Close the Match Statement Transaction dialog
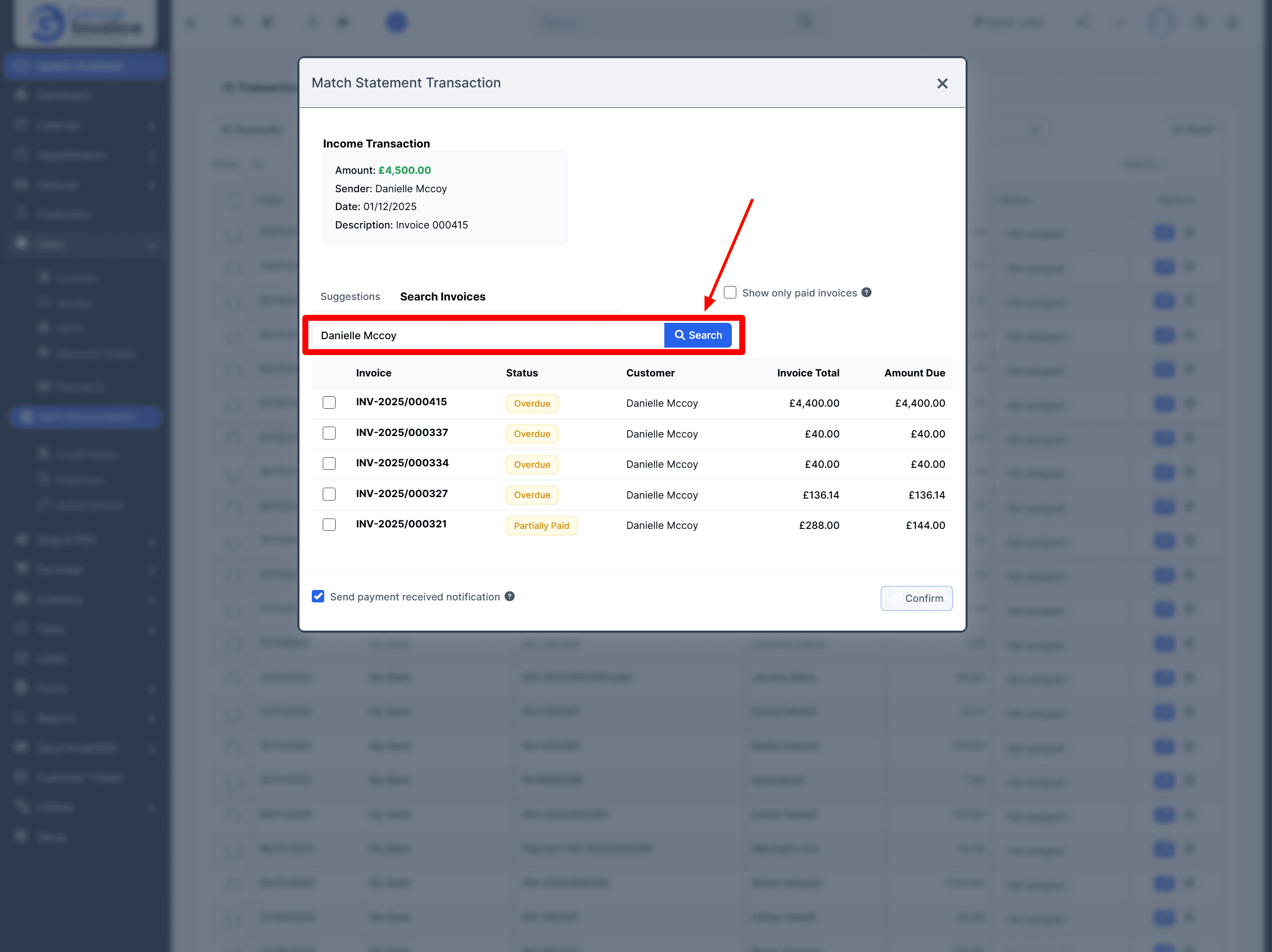The width and height of the screenshot is (1272, 952). tap(941, 83)
